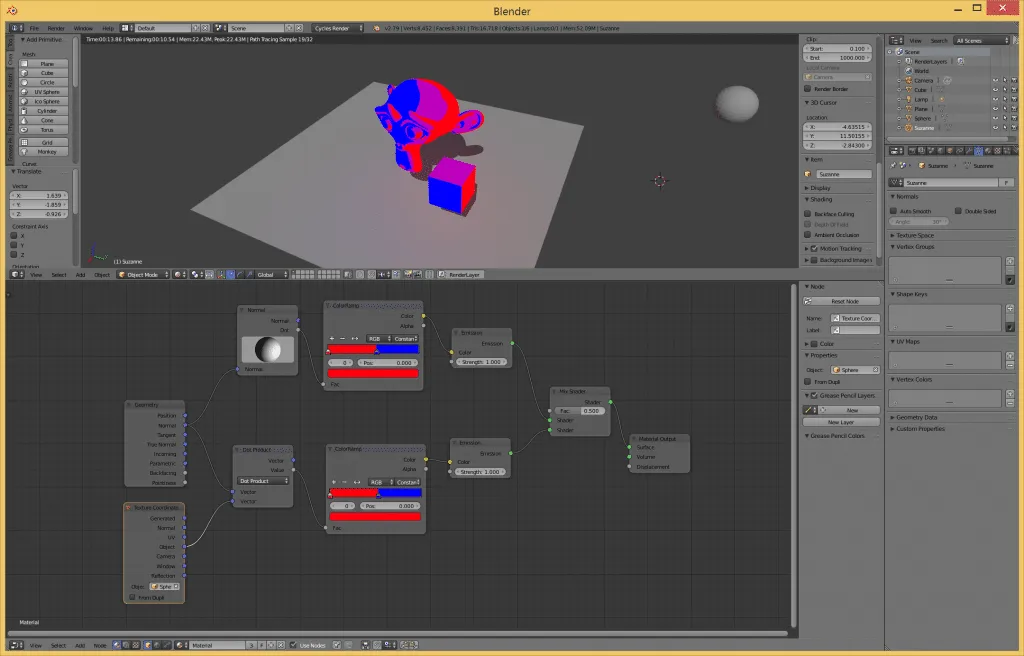The width and height of the screenshot is (1024, 656).
Task: Click the Lamp icon in outliner
Action: point(909,99)
